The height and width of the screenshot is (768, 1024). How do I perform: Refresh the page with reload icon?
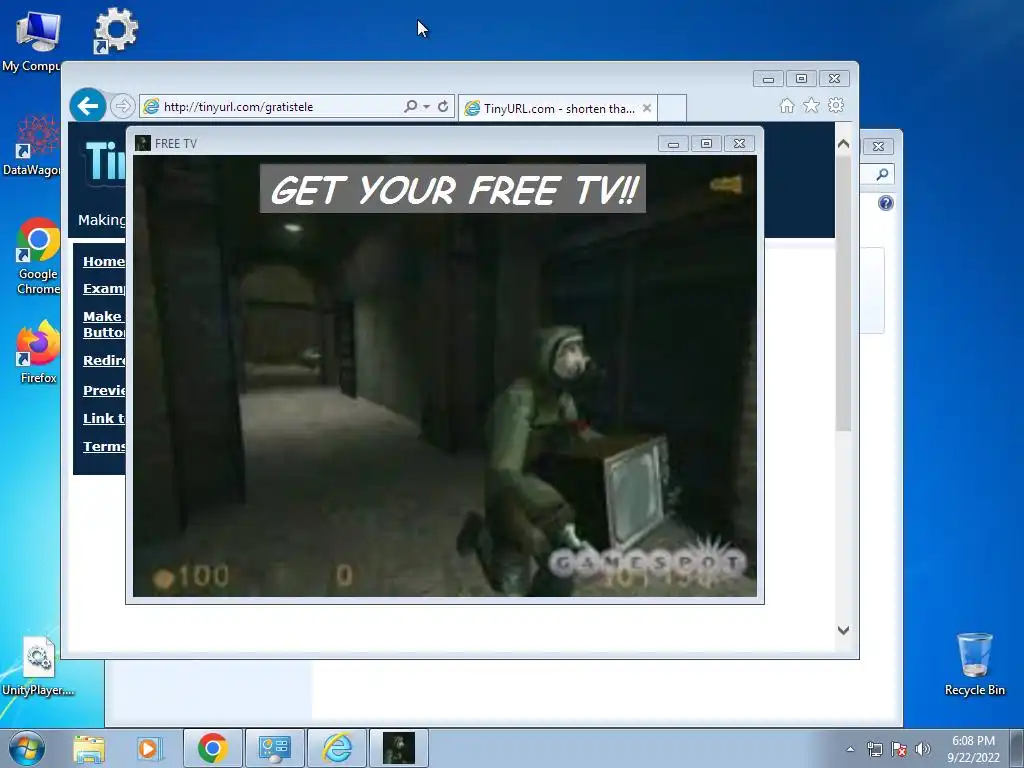[x=443, y=106]
